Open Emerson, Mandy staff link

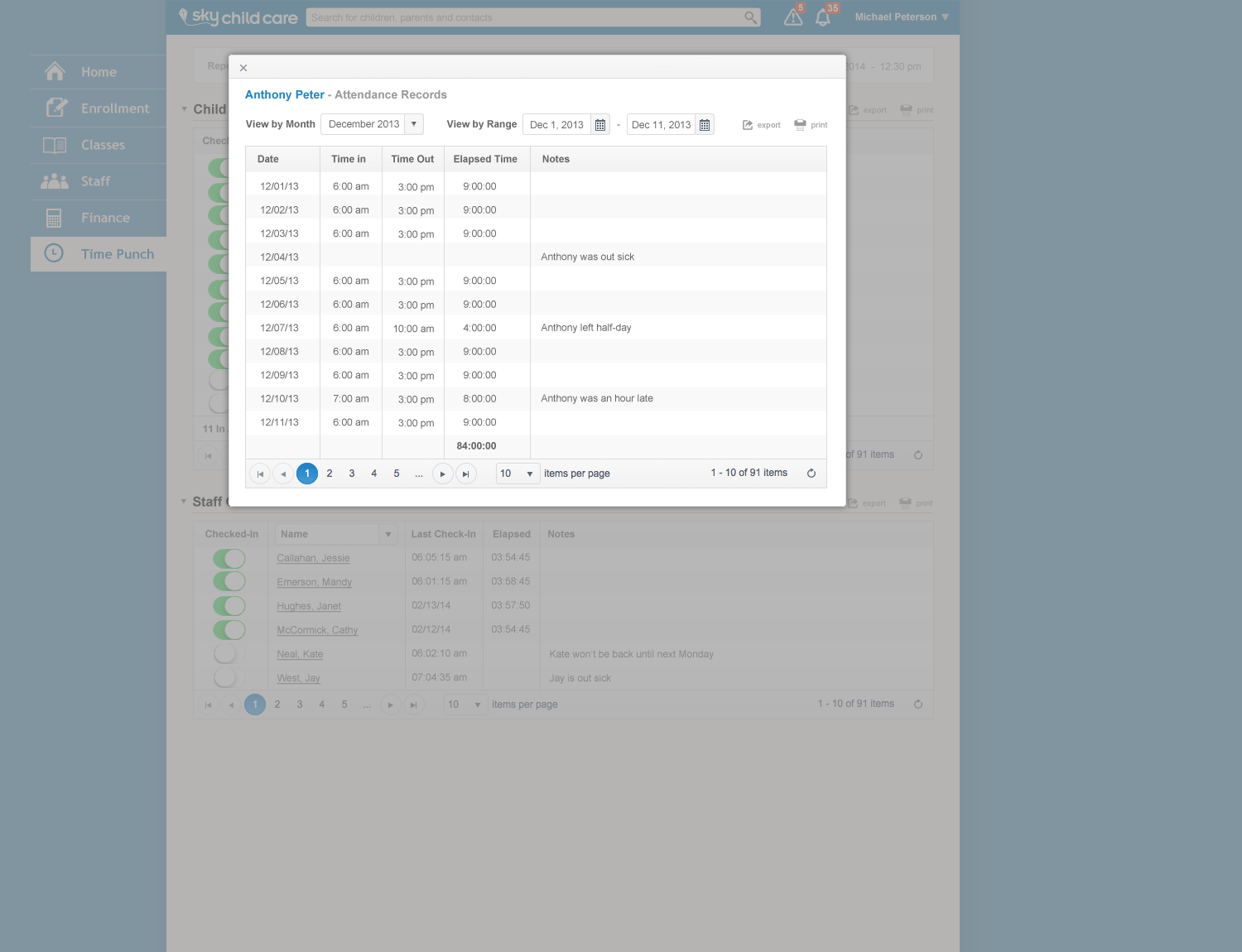(314, 582)
